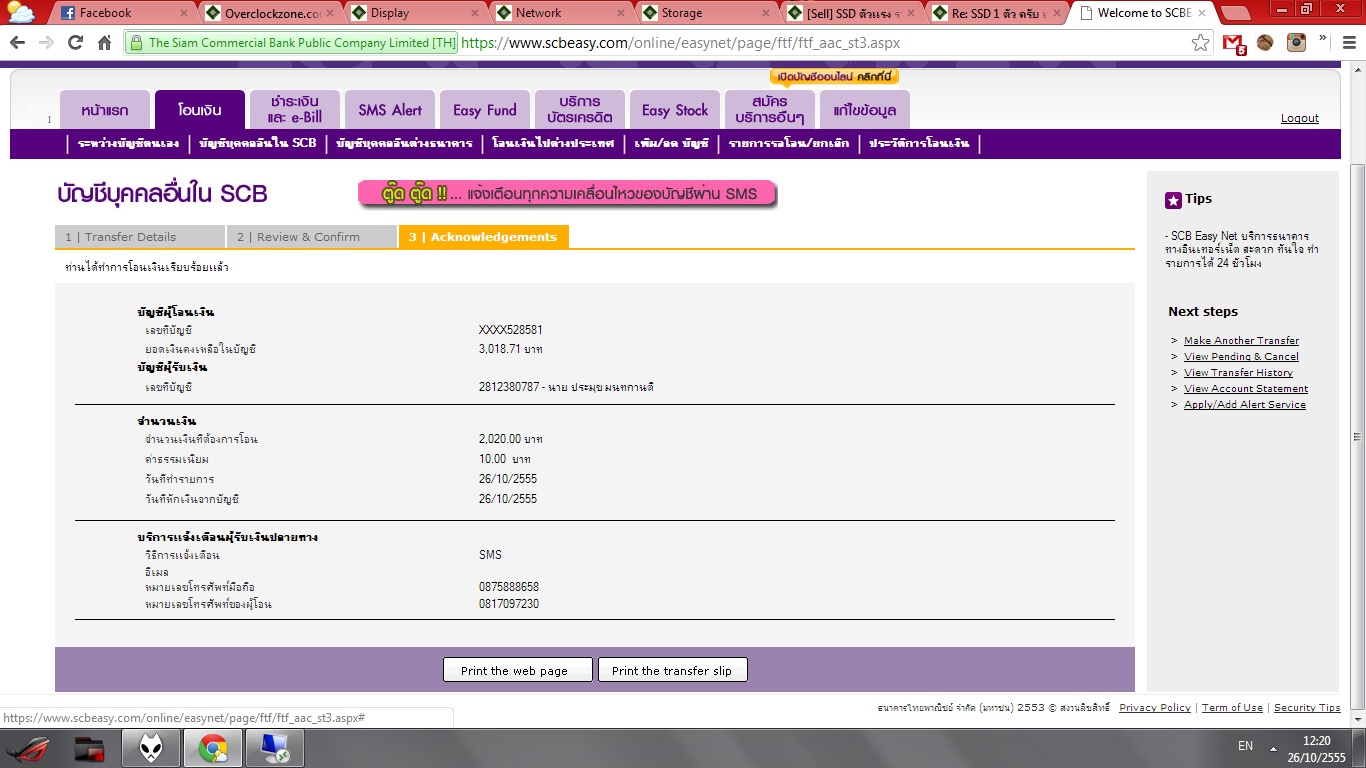This screenshot has height=768, width=1366.
Task: Click the Make Another Transfer link
Action: tap(1241, 341)
